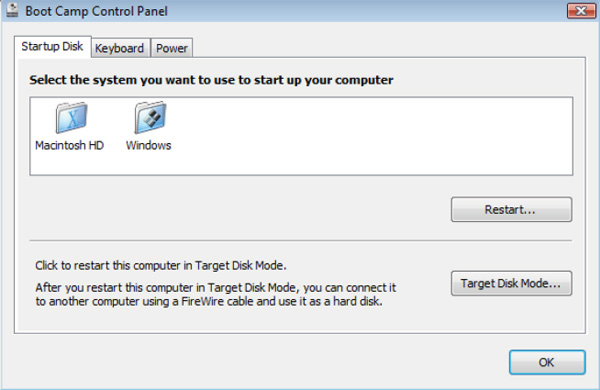Click the "Select the system" heading text
600x390 pixels.
click(211, 80)
